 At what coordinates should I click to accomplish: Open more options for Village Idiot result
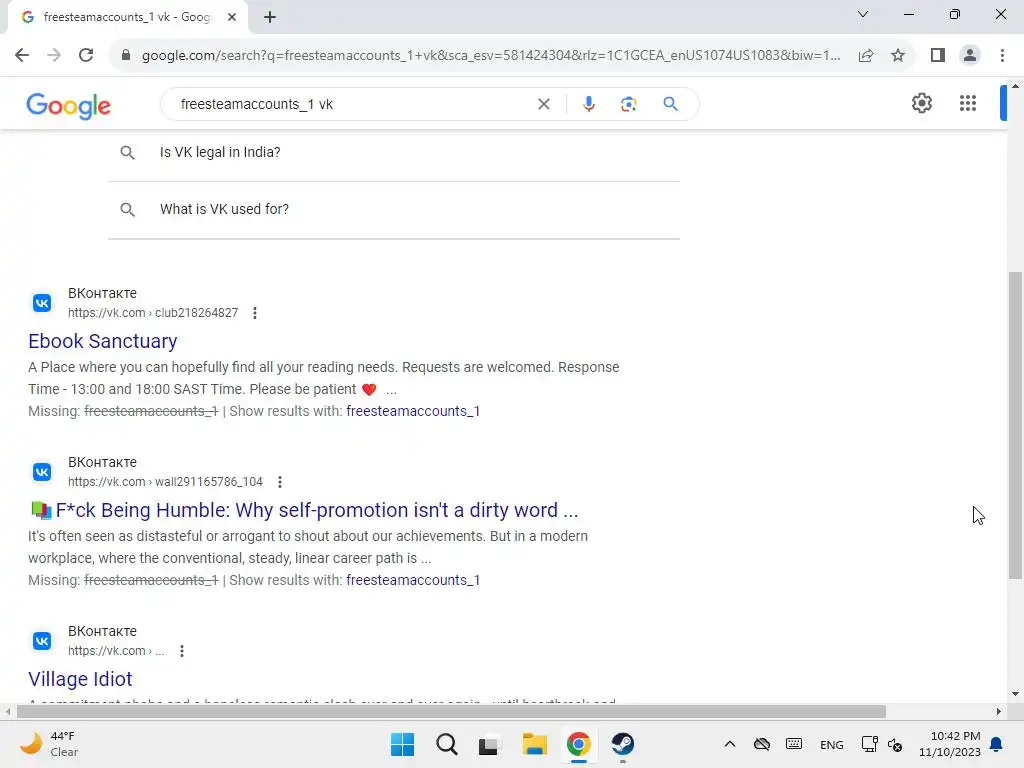point(182,651)
